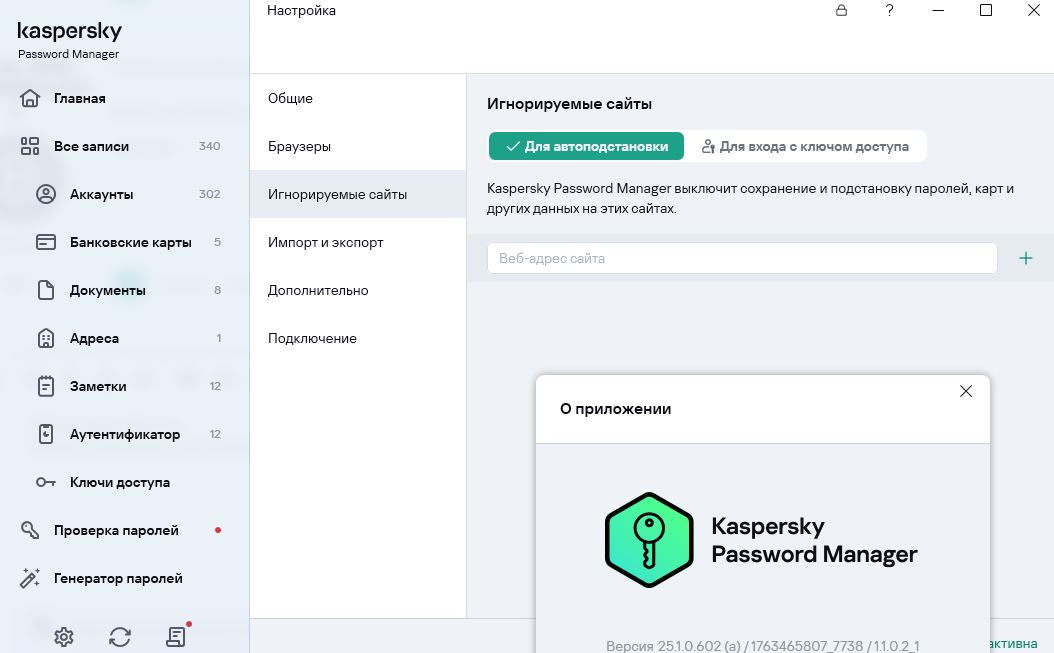The image size is (1054, 653).
Task: Open Банковские карты list
Action: [130, 242]
